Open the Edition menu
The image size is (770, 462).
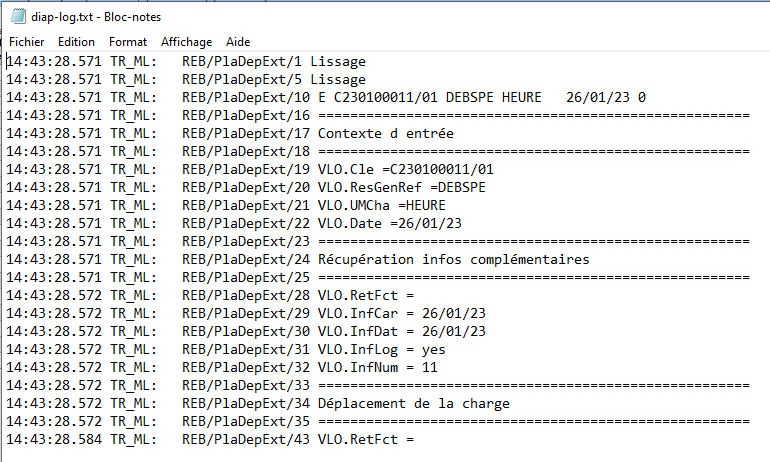click(x=76, y=42)
